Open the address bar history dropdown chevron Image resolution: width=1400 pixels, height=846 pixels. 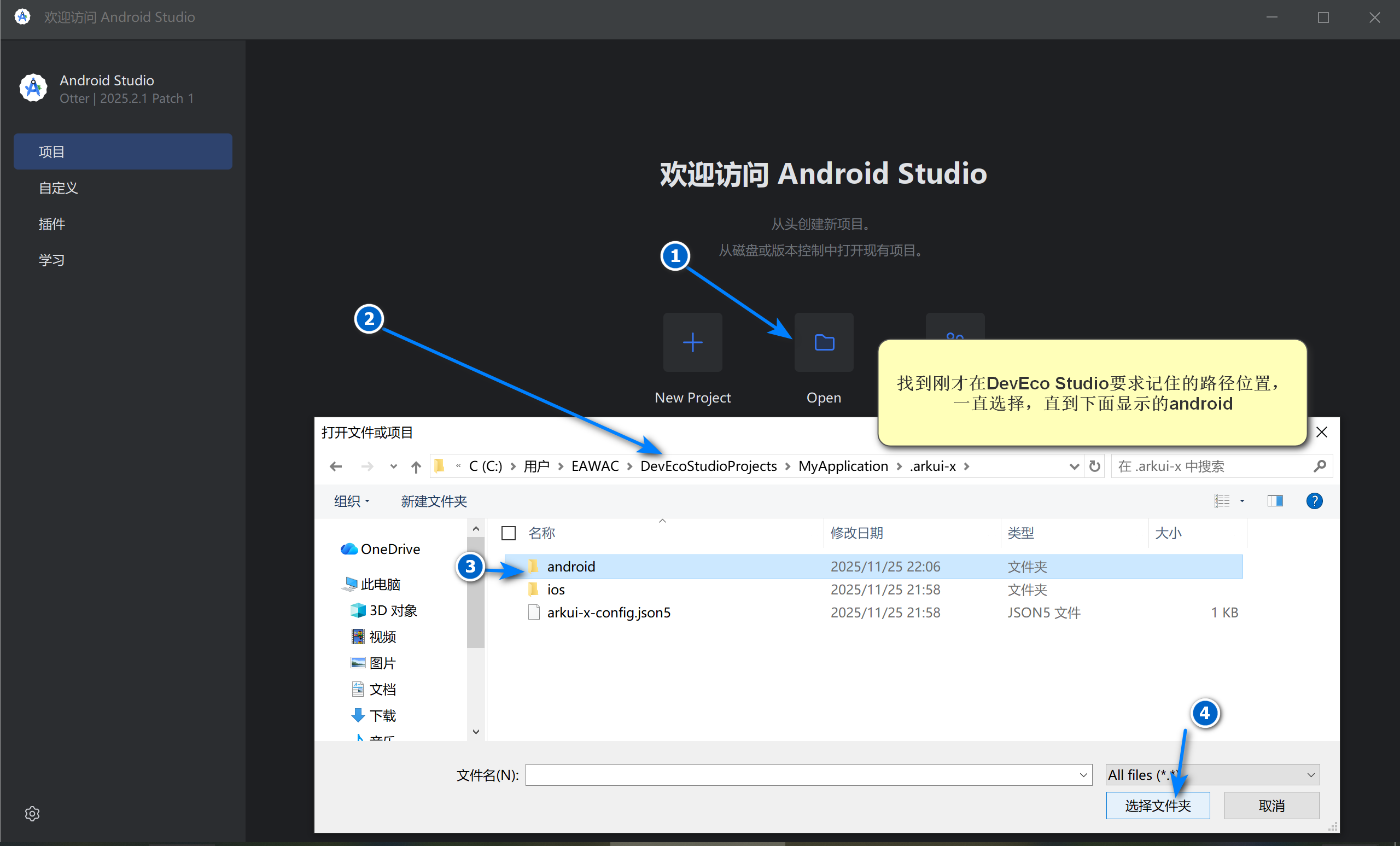(1074, 466)
